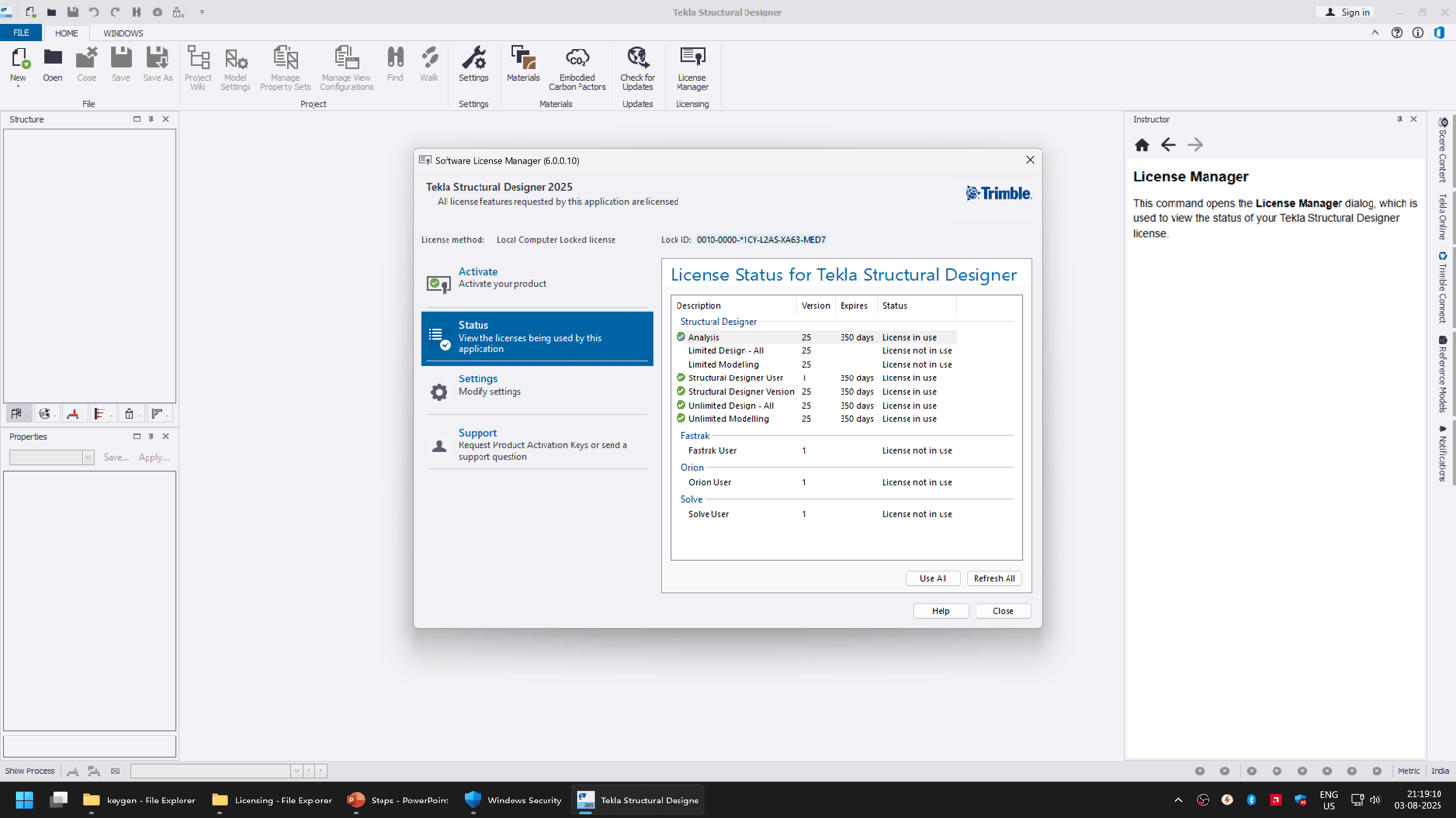Show hidden icons in the system tray

[x=1178, y=801]
